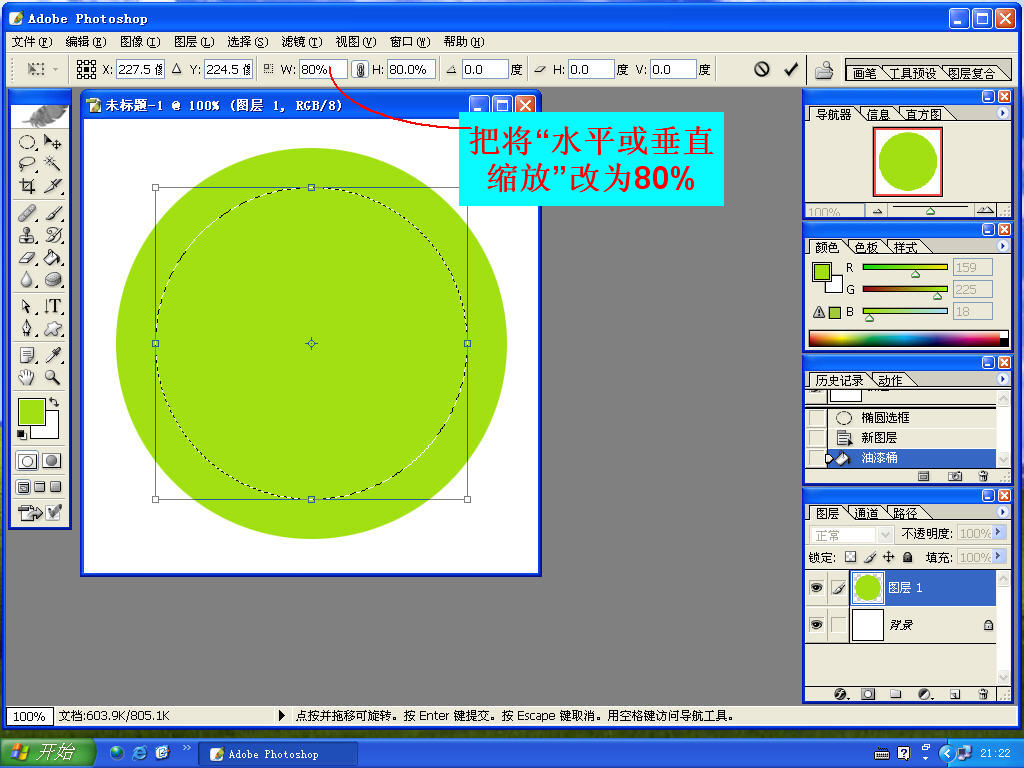Hide 图层 1 layer visibility eye

(816, 588)
